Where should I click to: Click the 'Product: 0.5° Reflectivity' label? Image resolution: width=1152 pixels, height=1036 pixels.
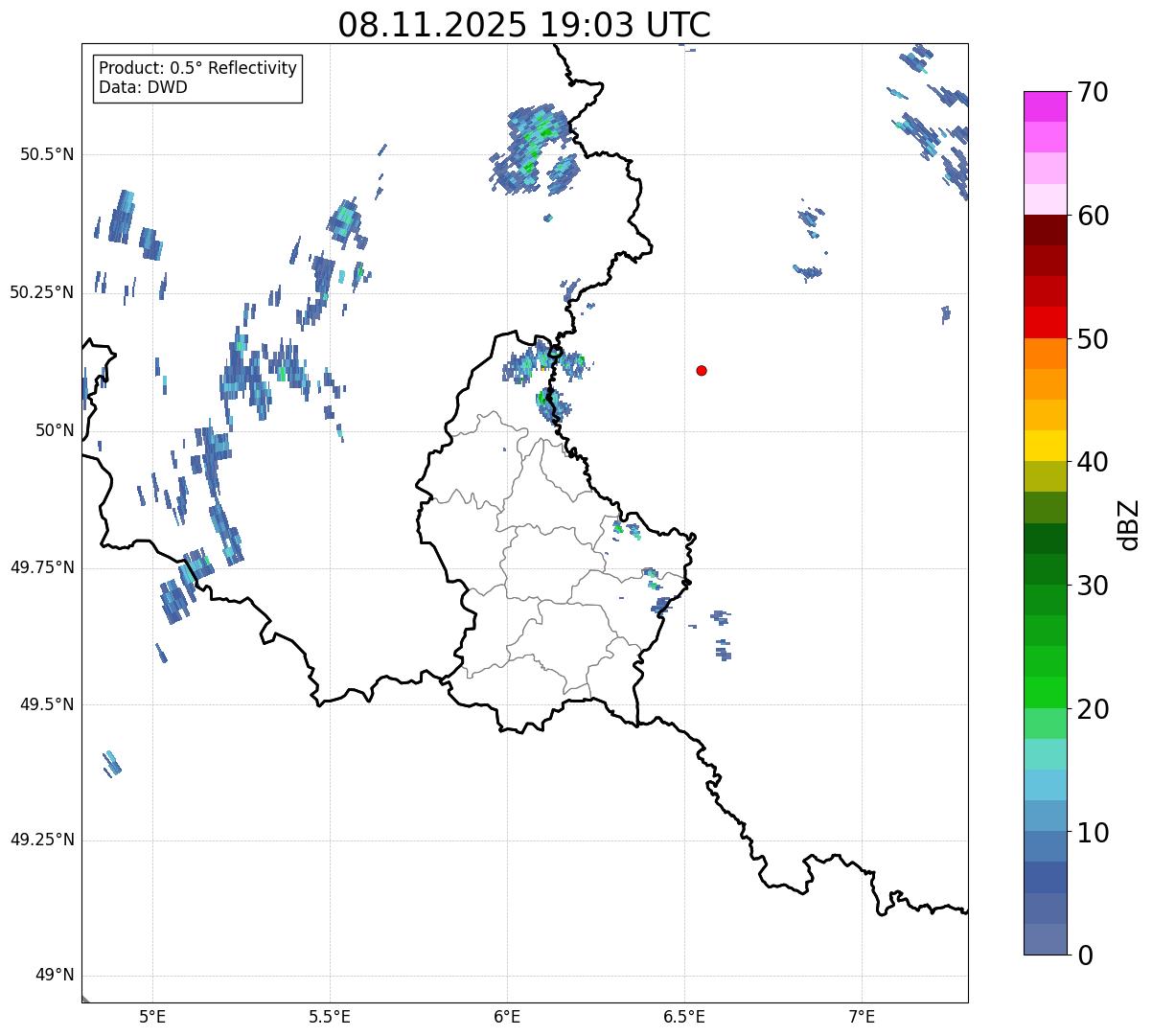coord(197,69)
